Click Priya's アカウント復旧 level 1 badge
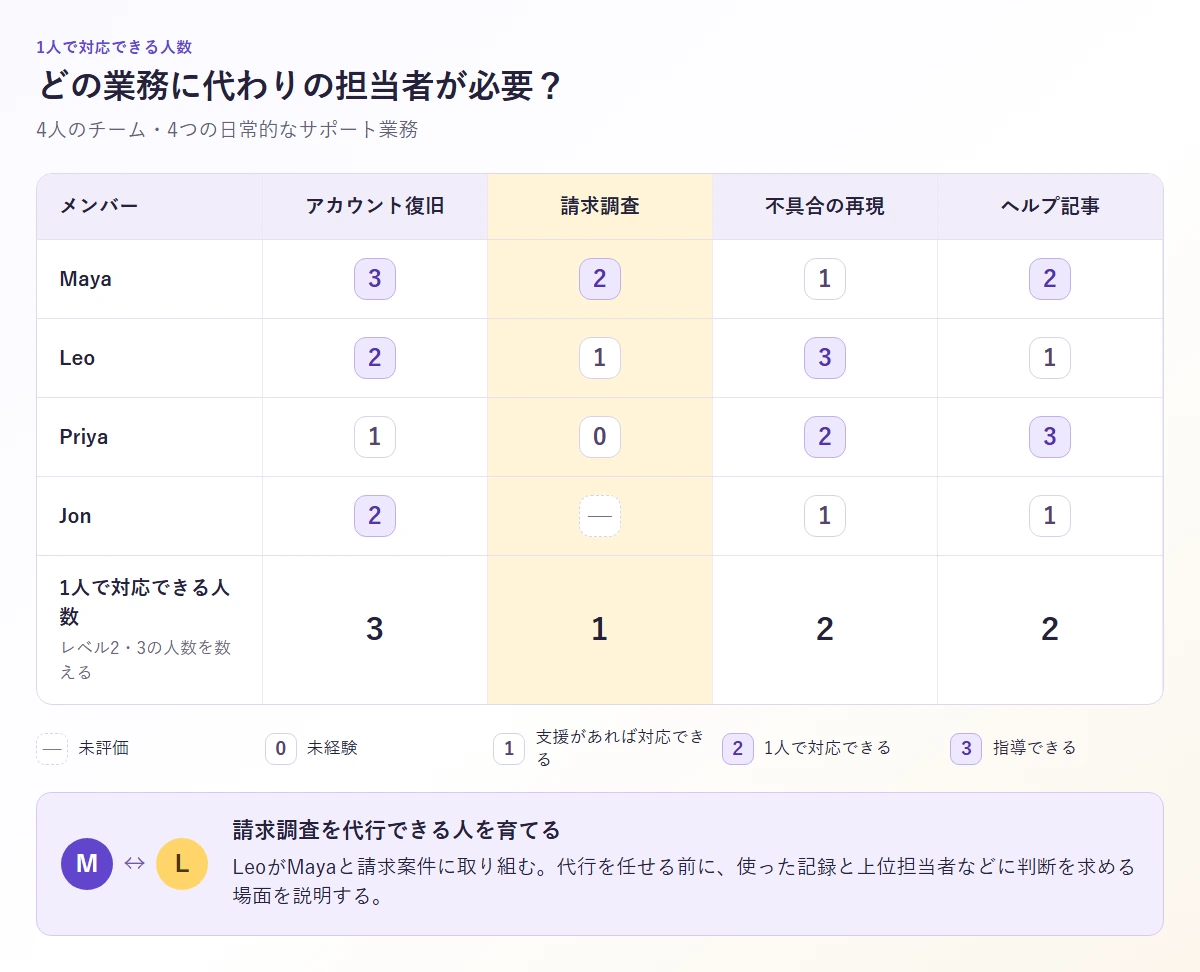The image size is (1200, 972). point(375,437)
